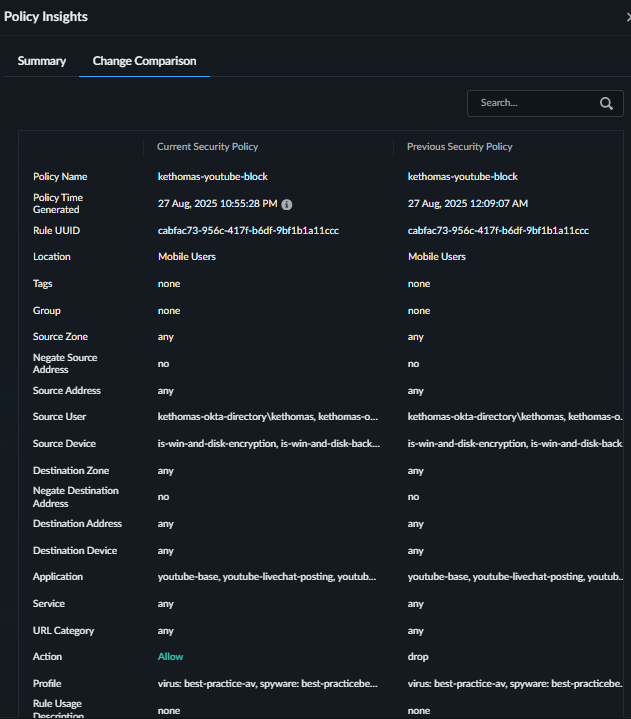Click the green Allow action value
The width and height of the screenshot is (631, 719).
(171, 657)
